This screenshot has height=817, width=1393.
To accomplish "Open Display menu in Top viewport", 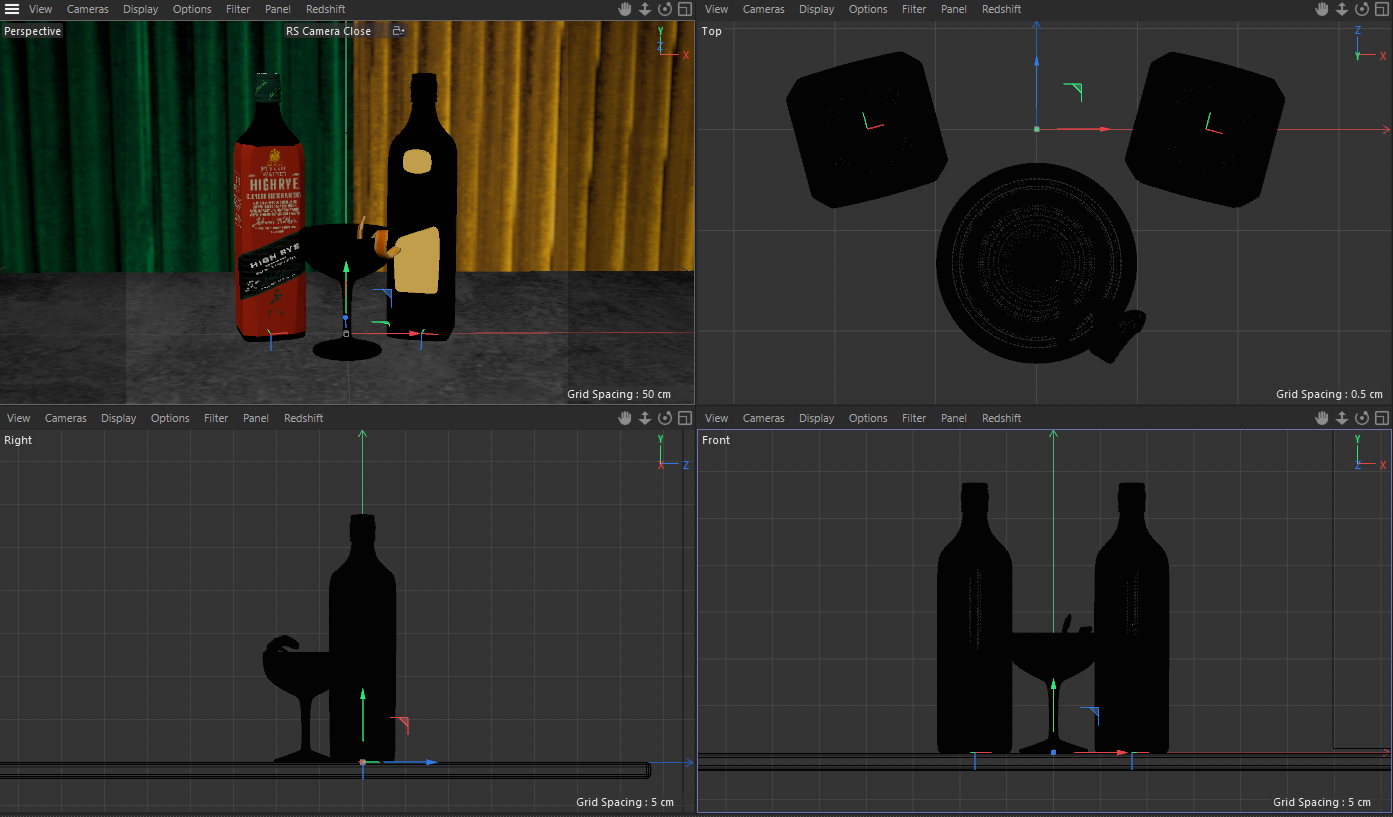I will 817,9.
